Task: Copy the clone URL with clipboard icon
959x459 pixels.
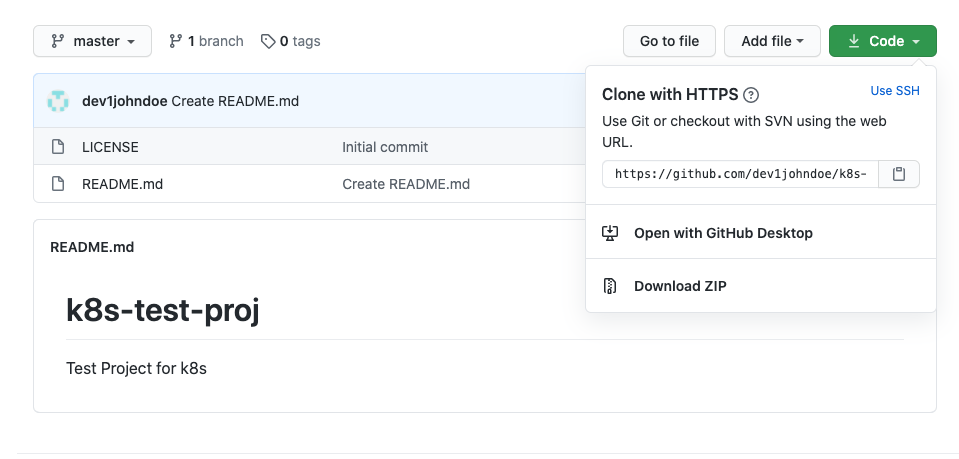Action: click(x=898, y=174)
